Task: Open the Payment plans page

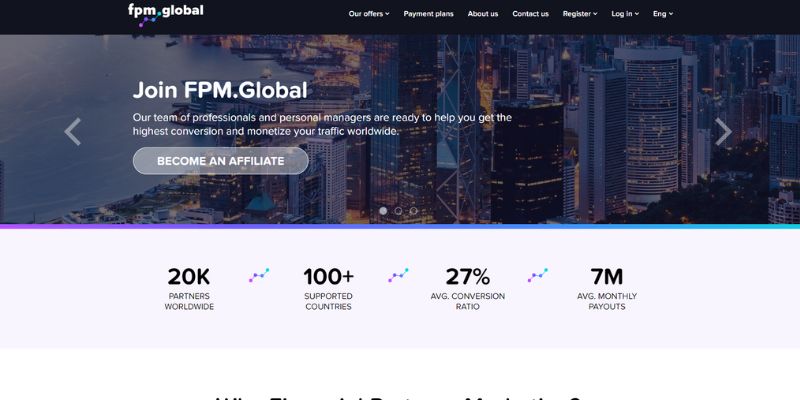Action: tap(428, 14)
